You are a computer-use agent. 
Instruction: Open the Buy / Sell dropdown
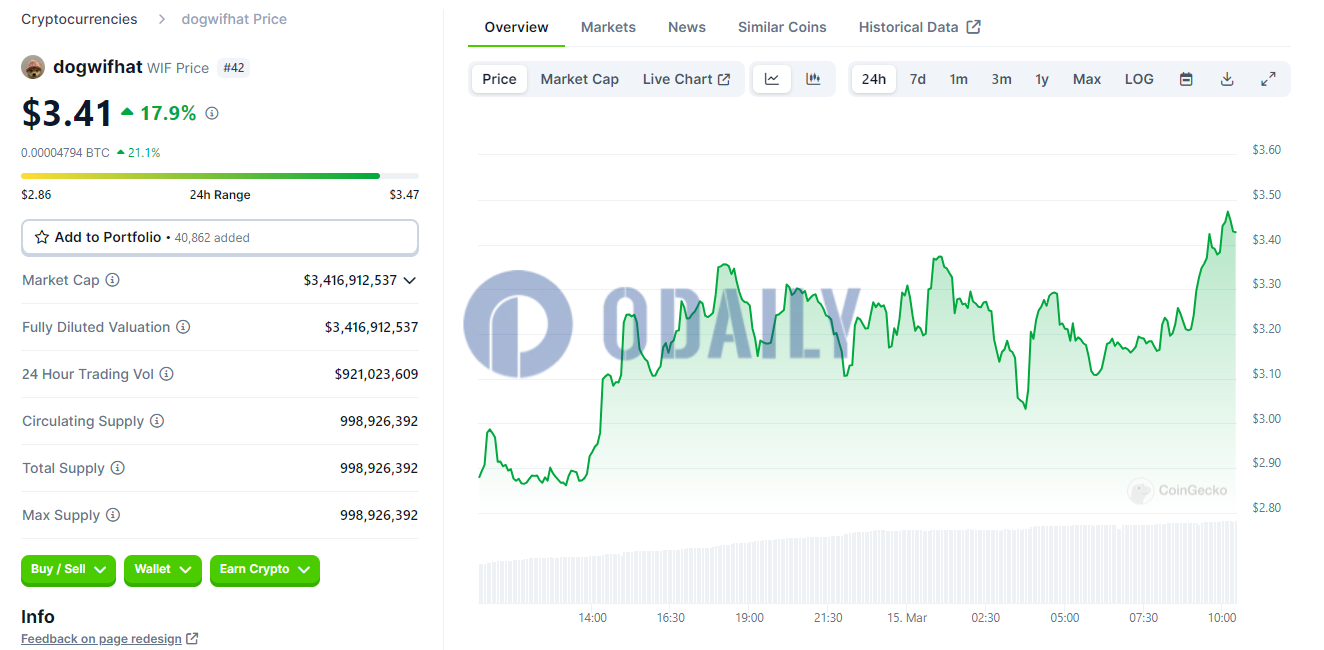(x=68, y=570)
